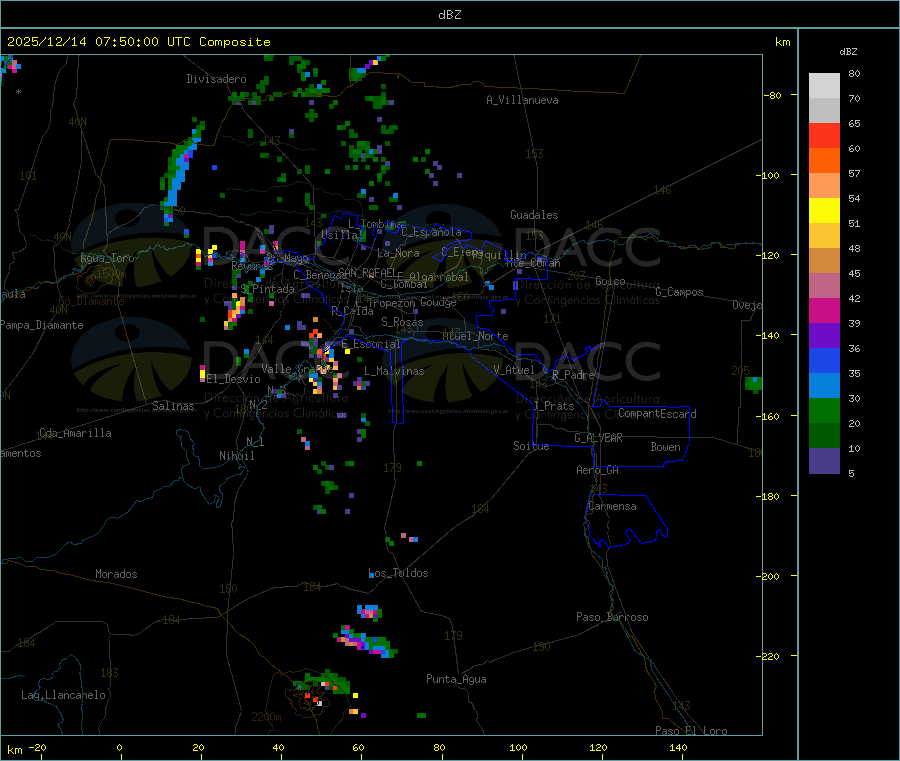This screenshot has height=761, width=900.
Task: Click the 'Paso_El_Loro' label
Action: coord(692,731)
